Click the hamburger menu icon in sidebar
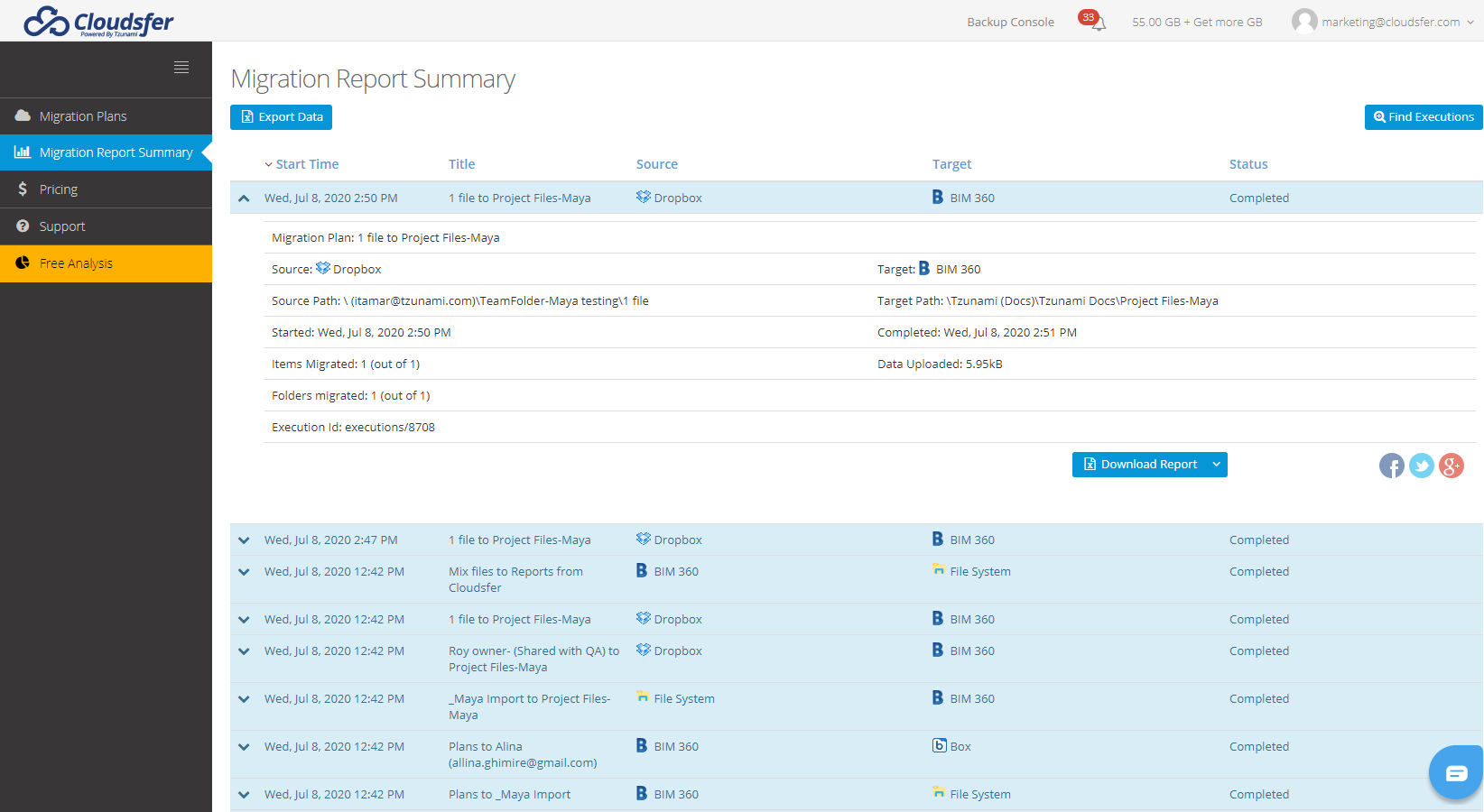Viewport: 1484px width, 812px height. 181,68
